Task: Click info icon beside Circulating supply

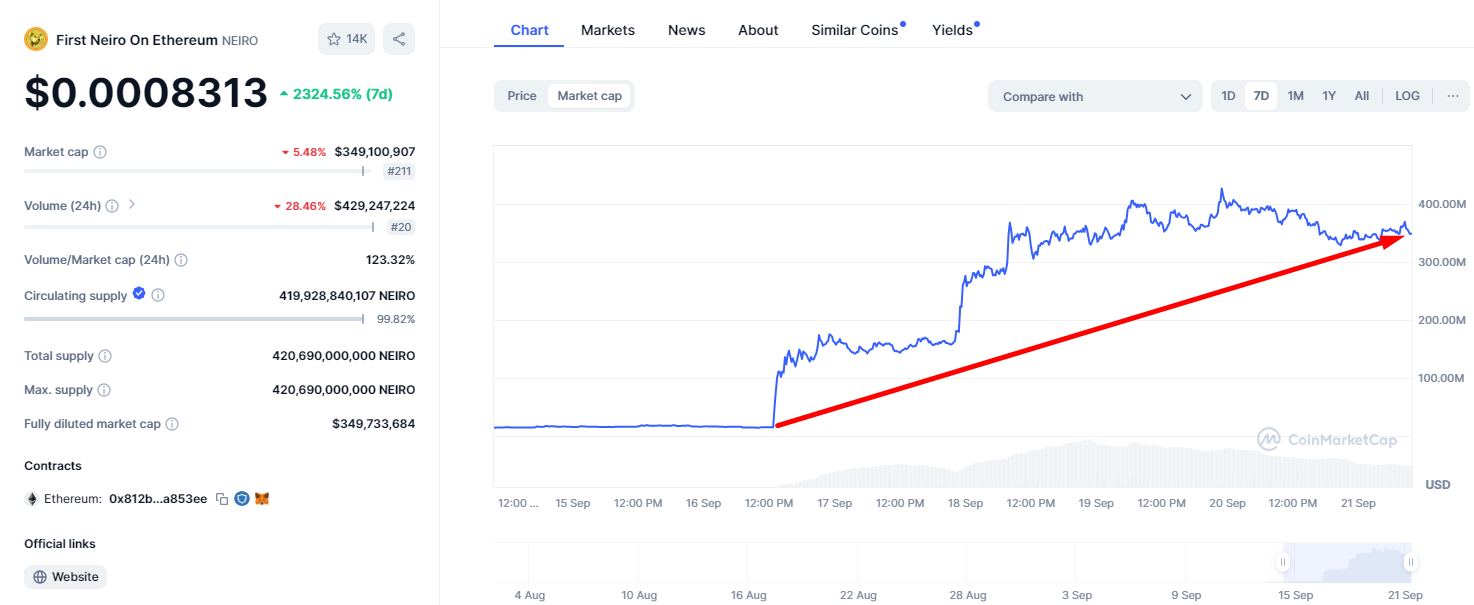Action: pos(158,295)
